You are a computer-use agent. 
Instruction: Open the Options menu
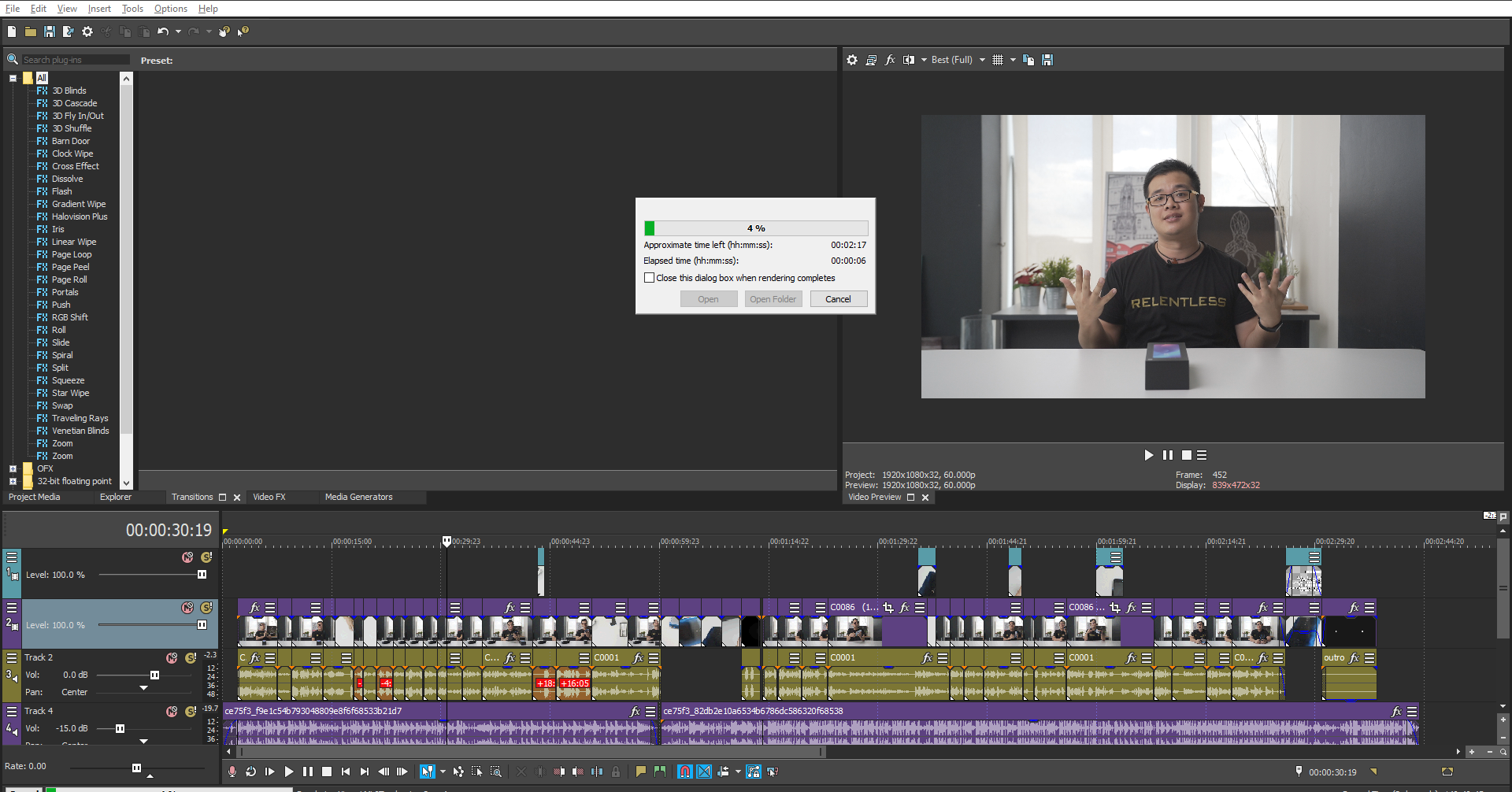click(x=171, y=9)
